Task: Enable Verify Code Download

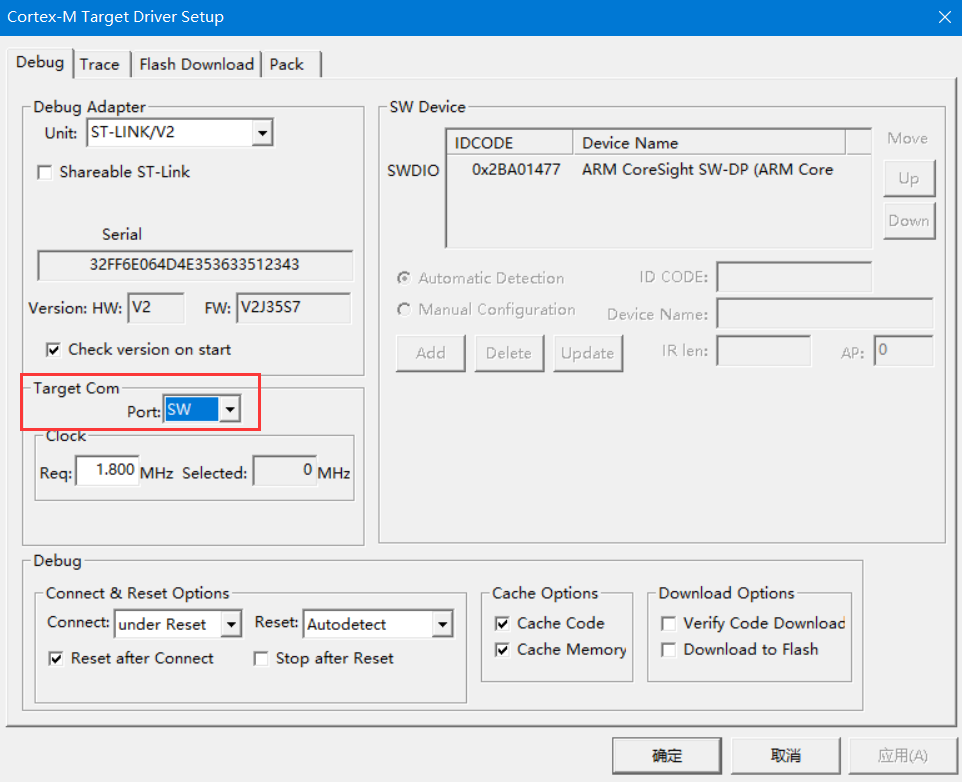Action: [667, 622]
